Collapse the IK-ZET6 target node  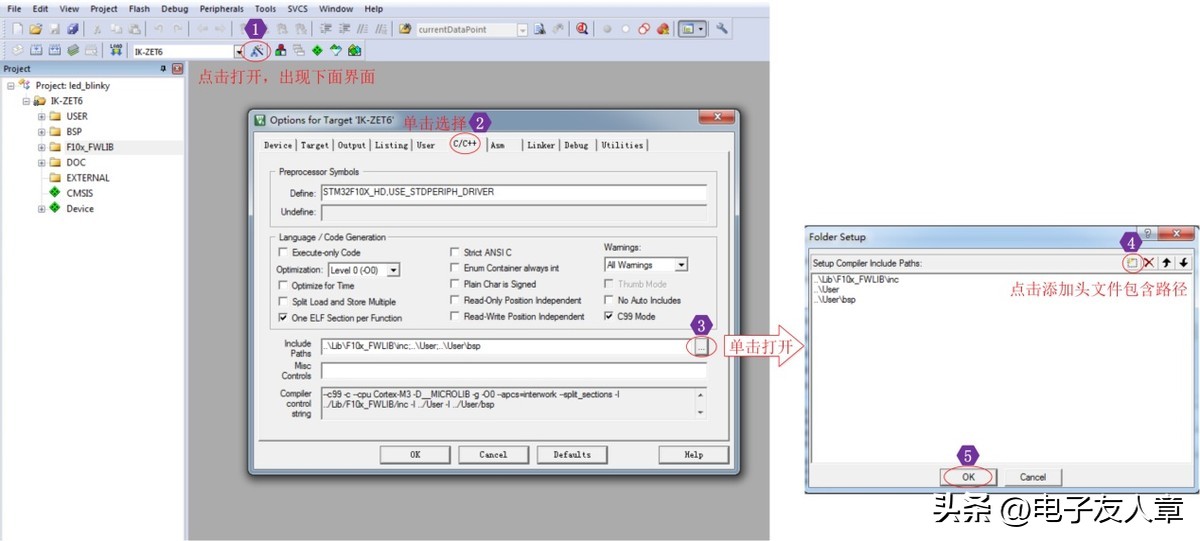26,101
